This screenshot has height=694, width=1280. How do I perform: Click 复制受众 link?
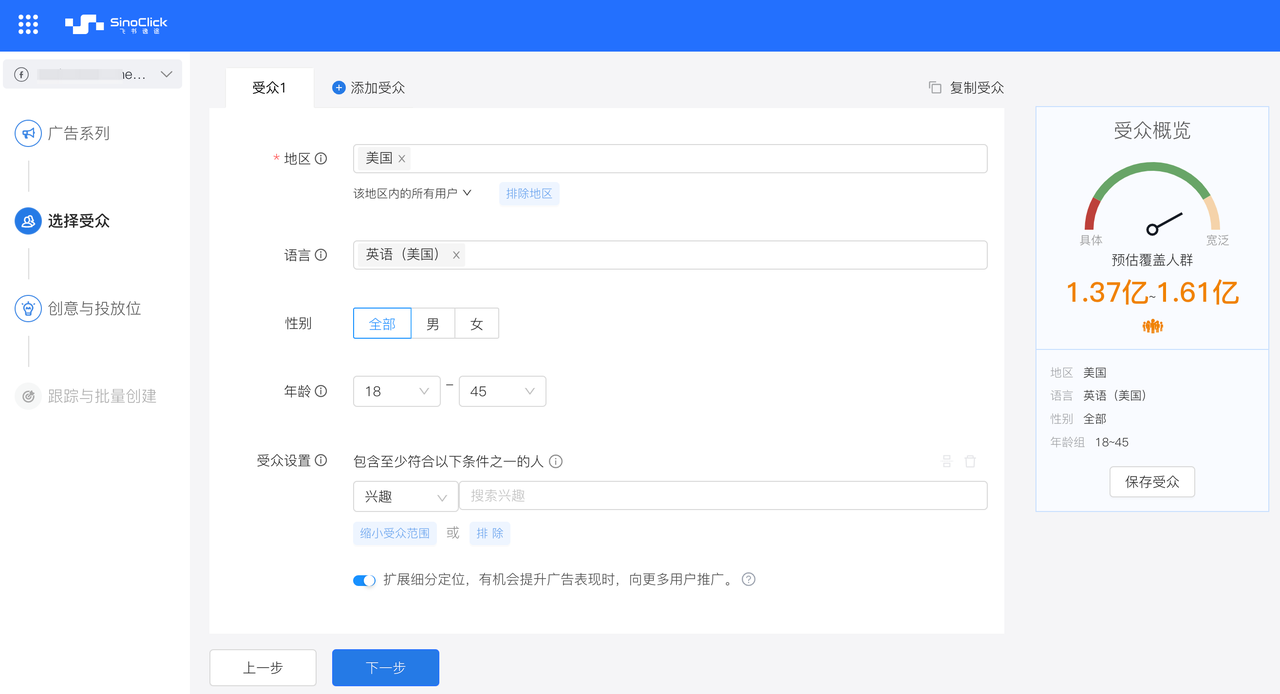coord(977,88)
